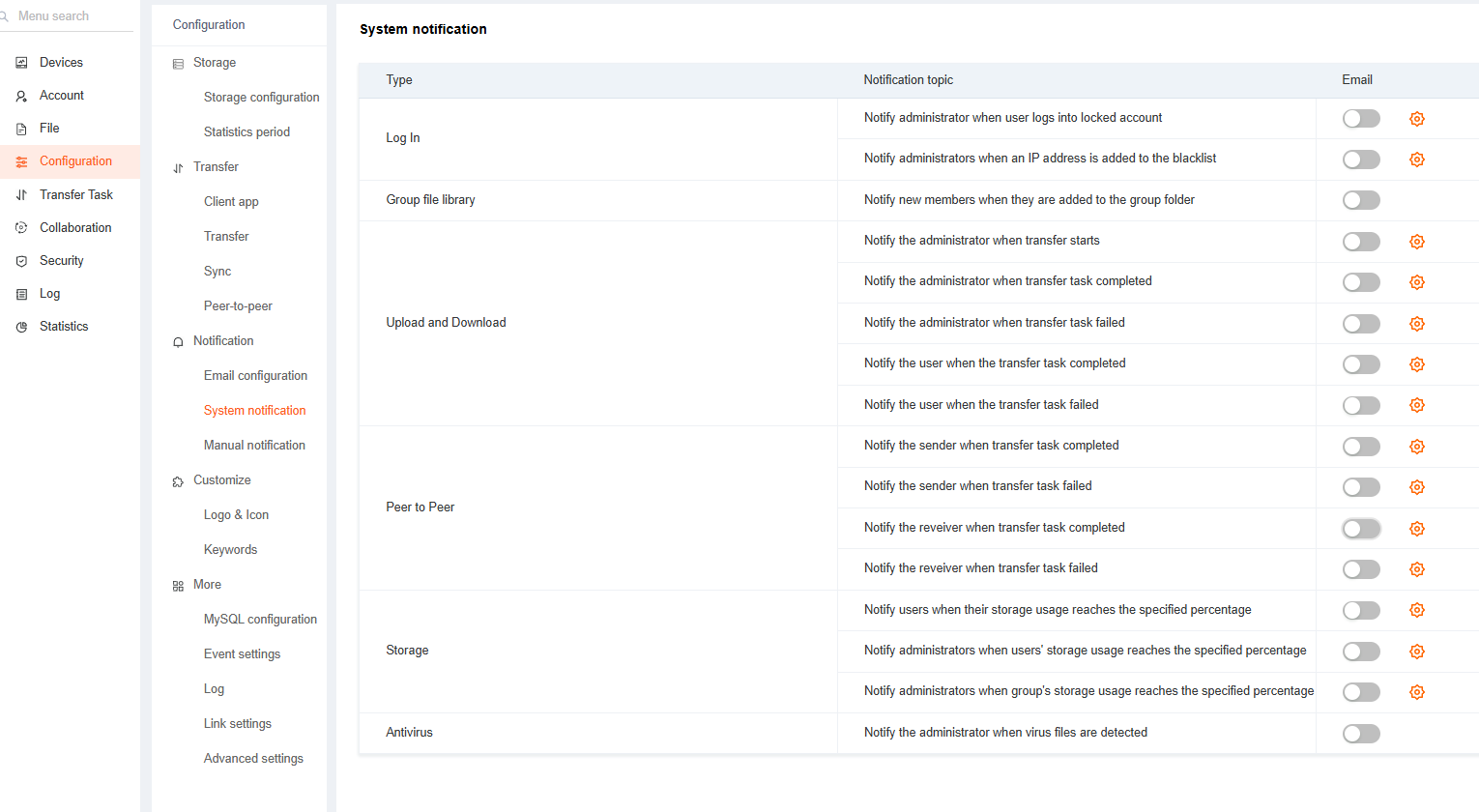Open Transfer Task from main menu

[x=75, y=195]
